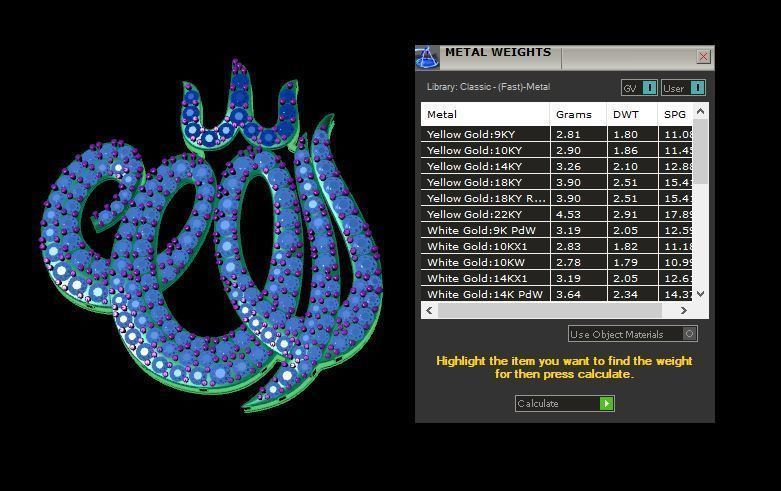
Task: Click the Metal Weights cone logo icon
Action: [427, 57]
